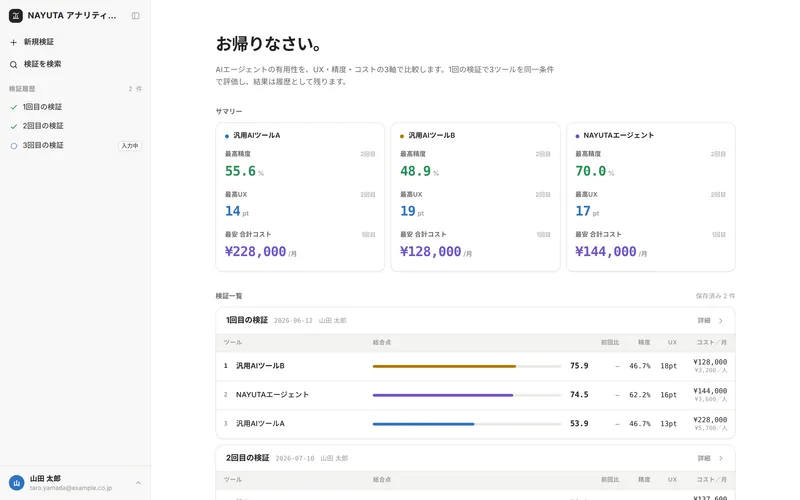Screen dimensions: 800x500
Task: Click the 2026-06-12 date of 1回目の検証
Action: (293, 321)
